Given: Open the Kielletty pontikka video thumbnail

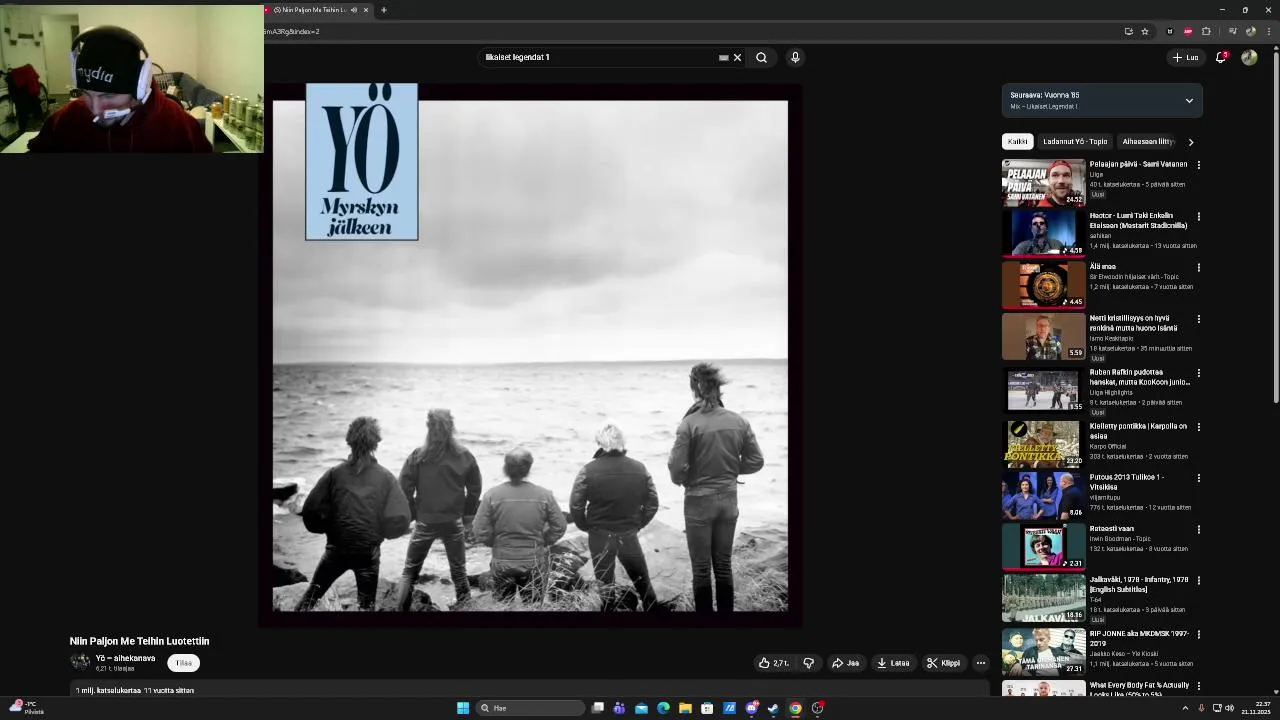Looking at the screenshot, I should pyautogui.click(x=1043, y=444).
